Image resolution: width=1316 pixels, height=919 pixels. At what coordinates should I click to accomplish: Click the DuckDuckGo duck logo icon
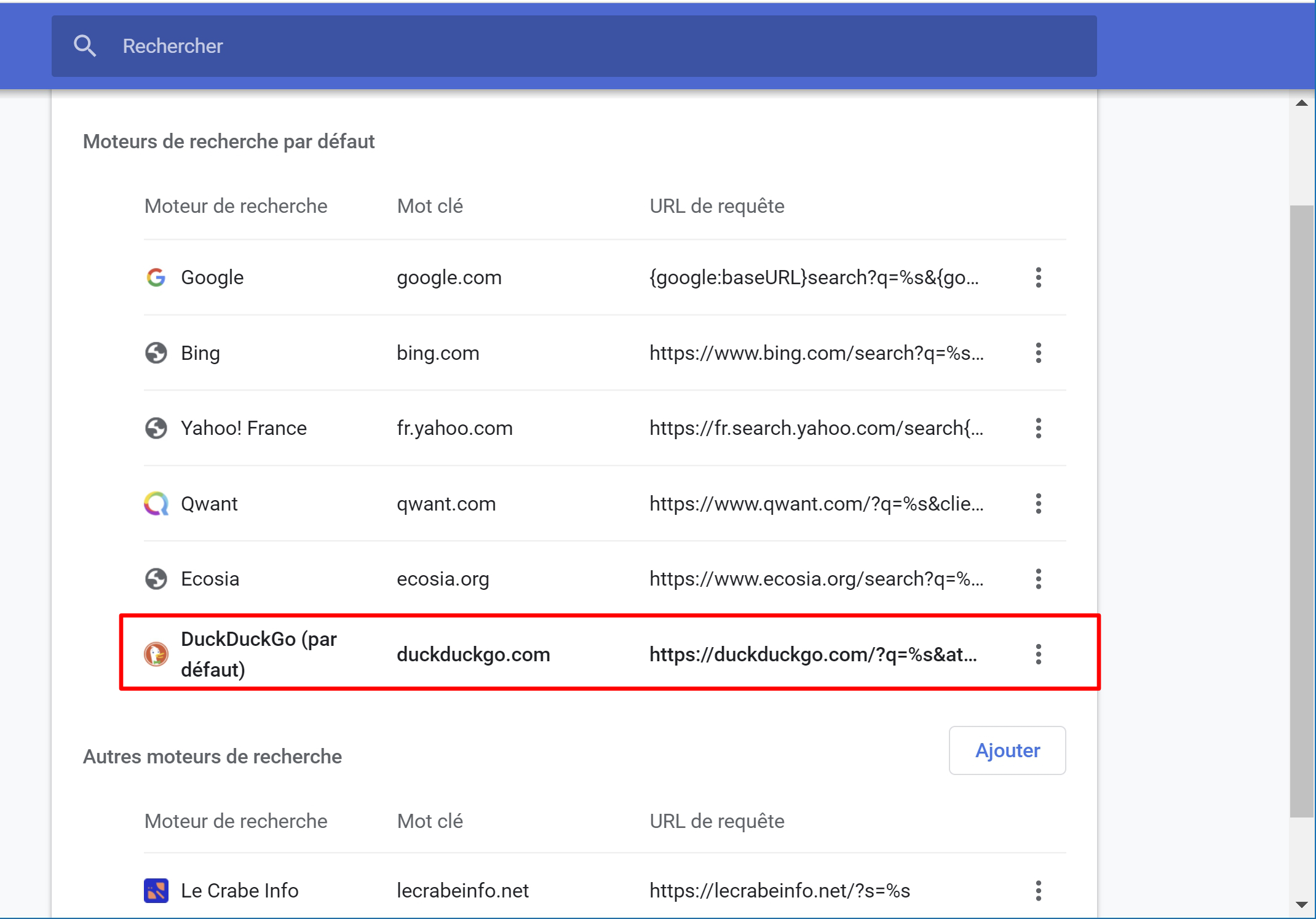coord(156,654)
